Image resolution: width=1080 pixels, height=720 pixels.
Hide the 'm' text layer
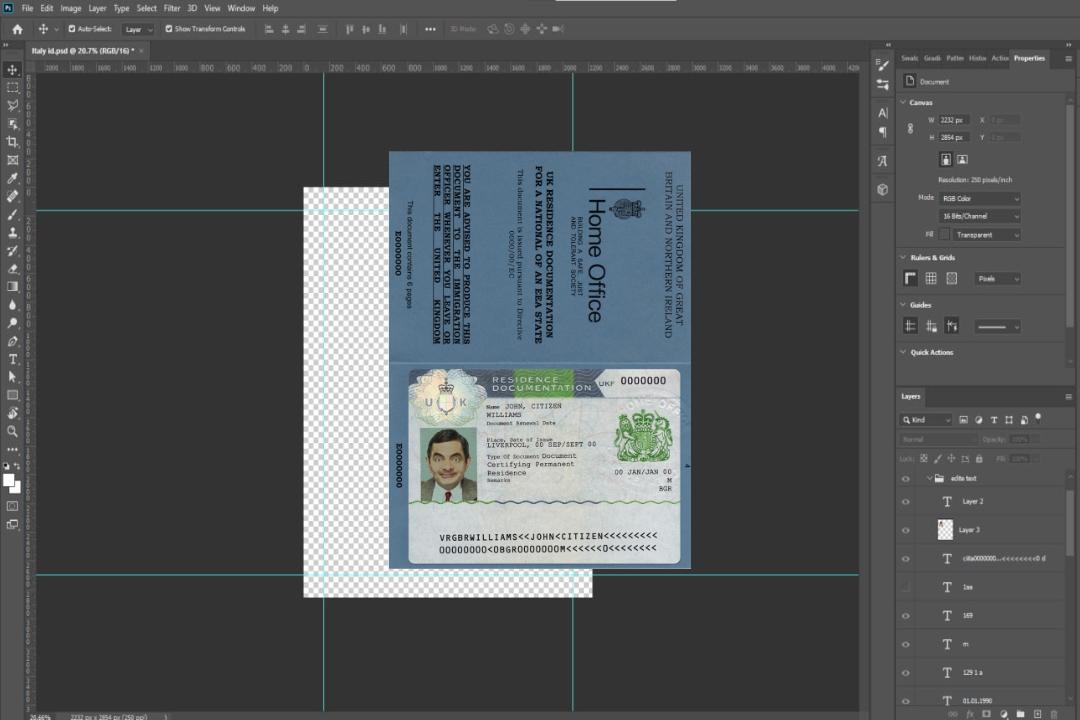click(x=906, y=644)
